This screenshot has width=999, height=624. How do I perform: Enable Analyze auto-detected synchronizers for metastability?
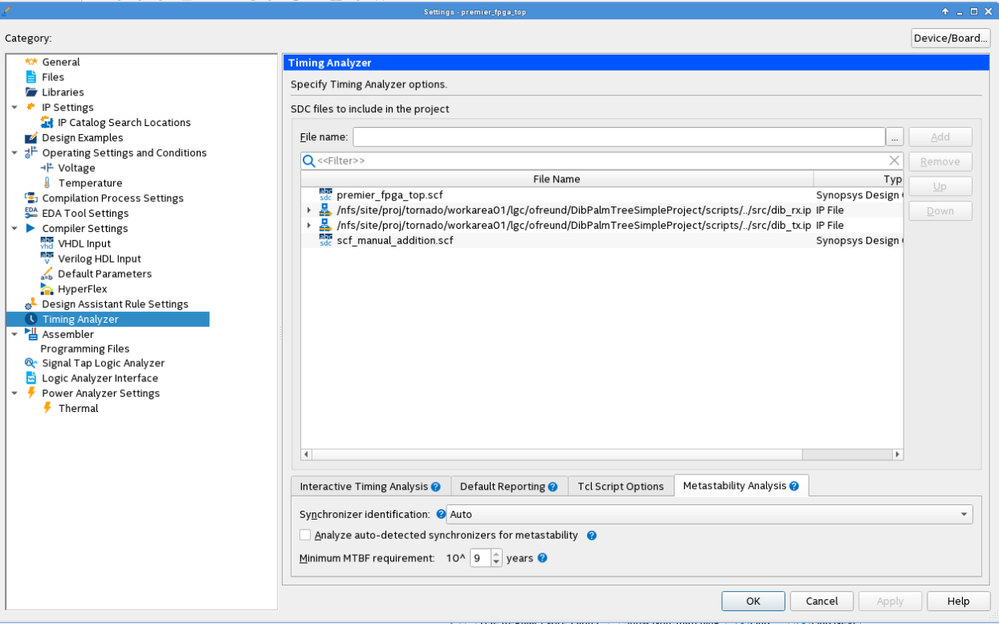tap(305, 535)
